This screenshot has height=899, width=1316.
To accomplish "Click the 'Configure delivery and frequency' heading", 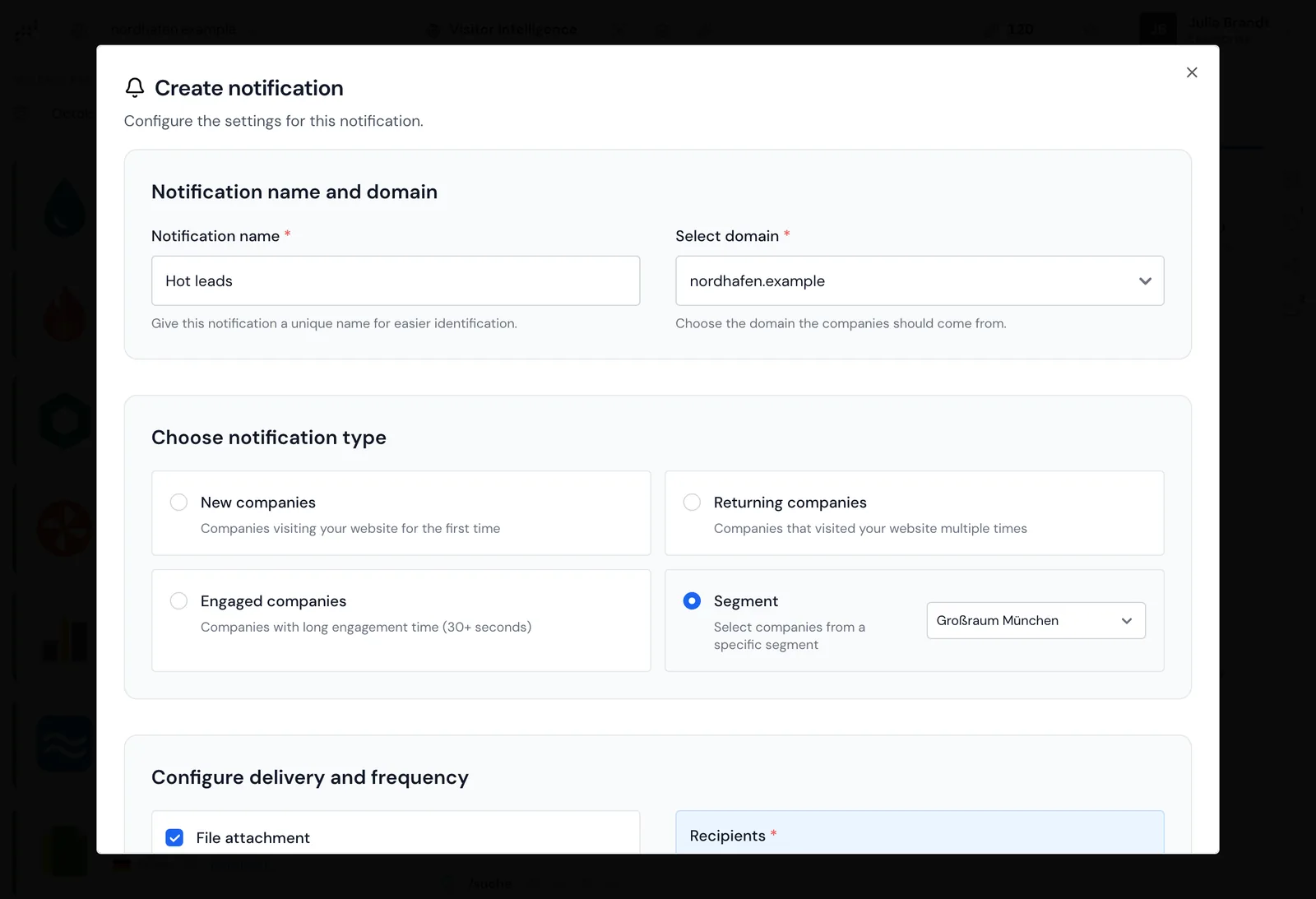I will (x=310, y=777).
